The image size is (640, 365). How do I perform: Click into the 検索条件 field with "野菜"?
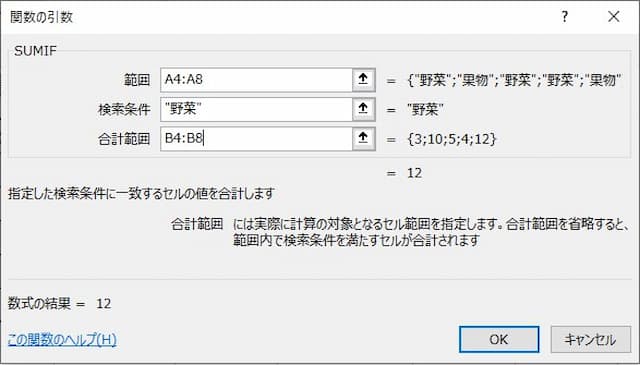256,109
